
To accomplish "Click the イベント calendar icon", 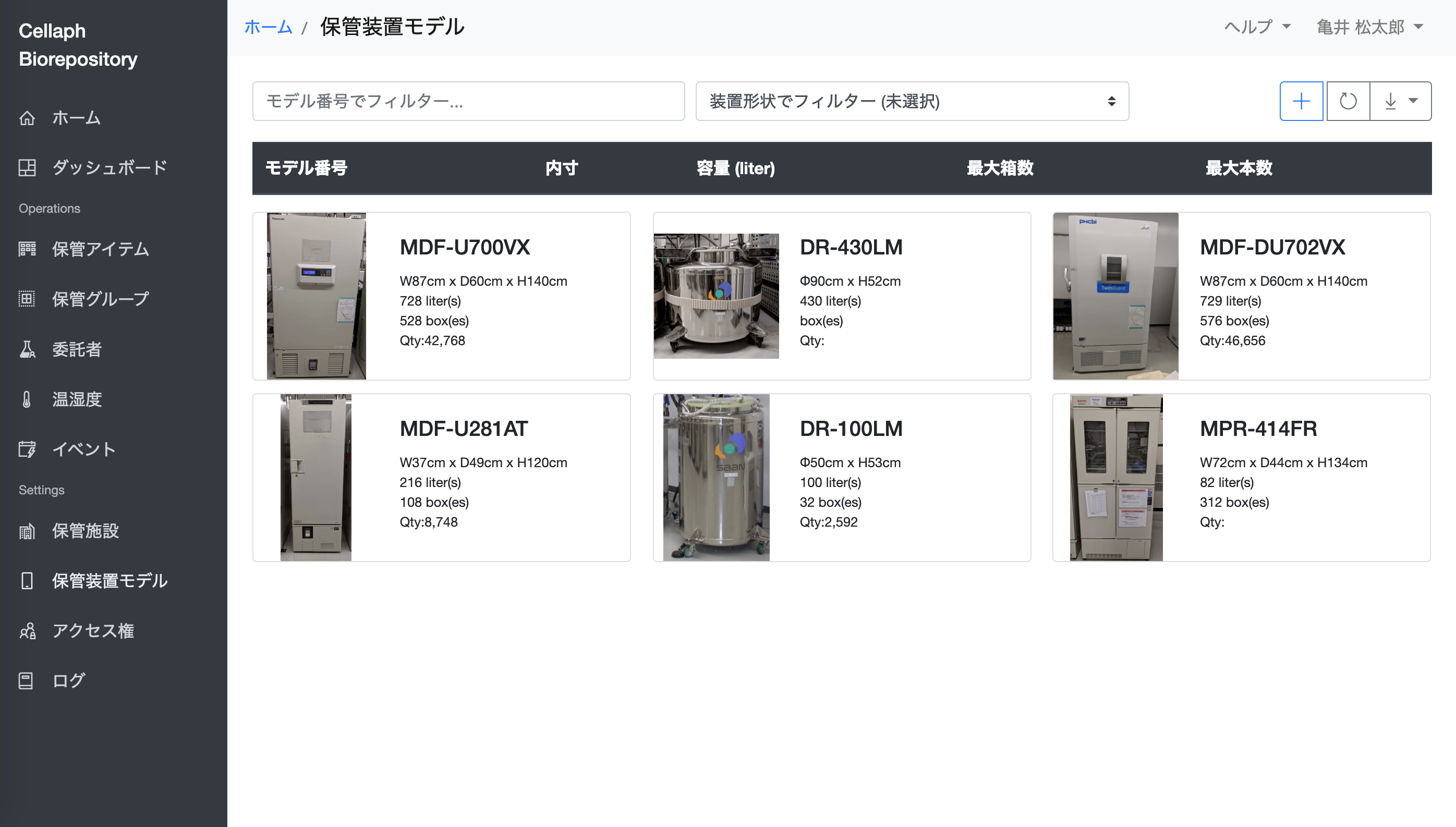I will 27,449.
